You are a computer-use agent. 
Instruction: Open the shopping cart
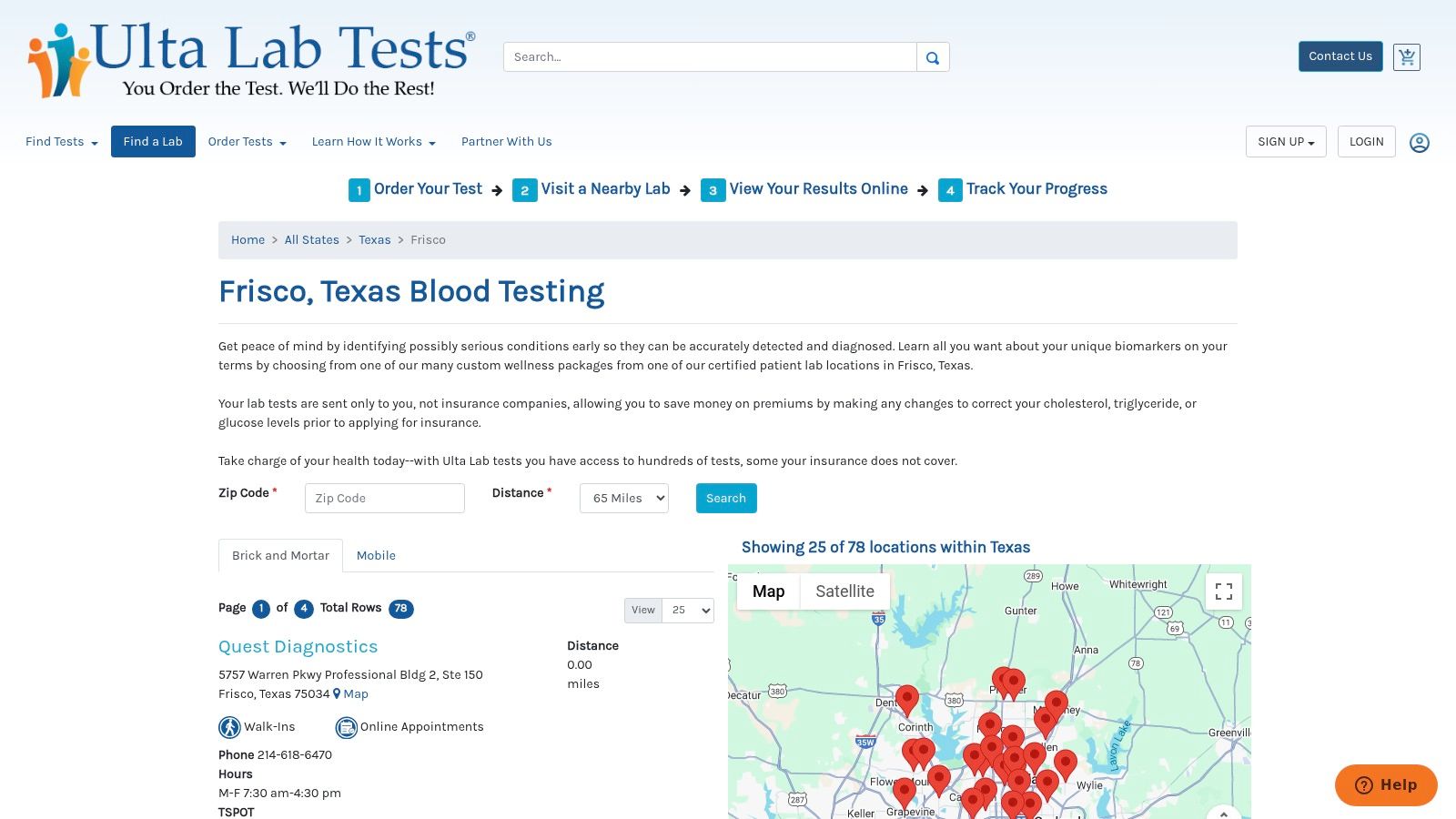point(1406,56)
